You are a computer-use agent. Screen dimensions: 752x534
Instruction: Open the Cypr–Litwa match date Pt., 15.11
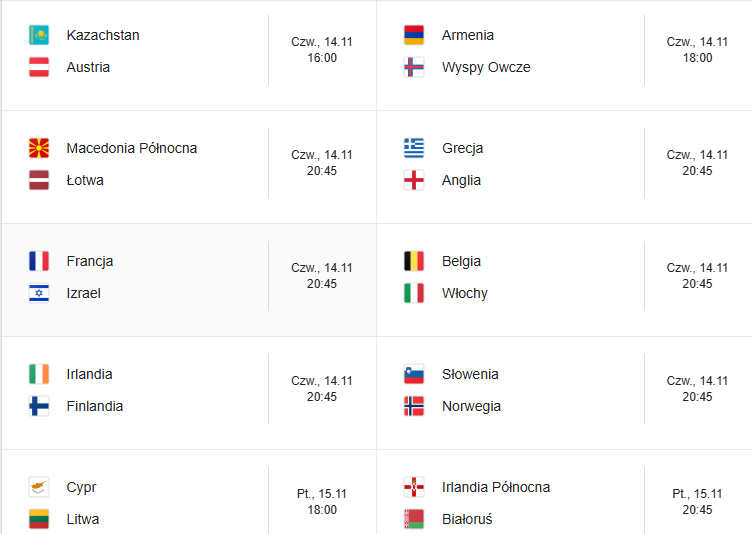coord(322,494)
